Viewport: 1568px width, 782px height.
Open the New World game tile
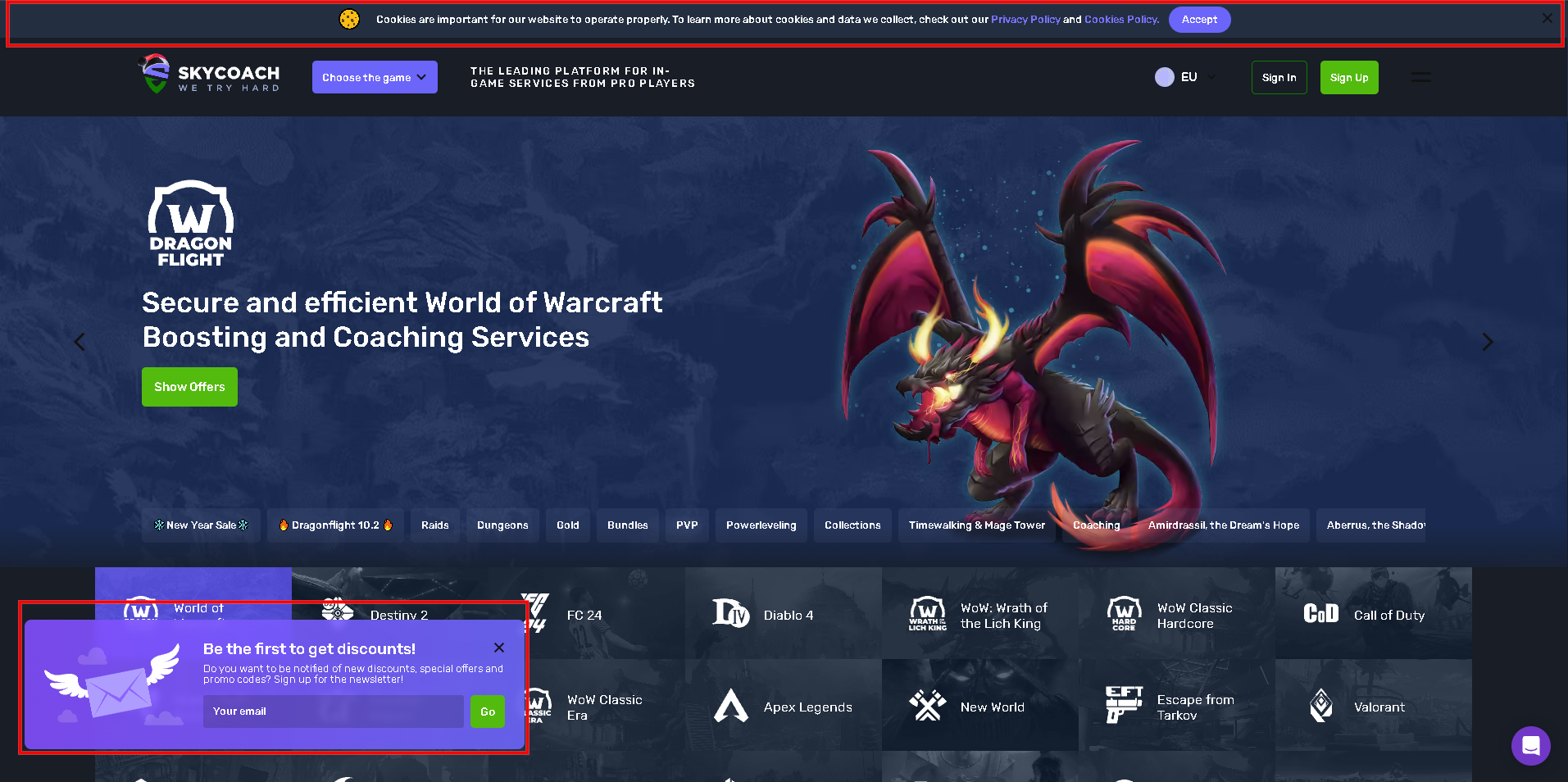(x=979, y=707)
